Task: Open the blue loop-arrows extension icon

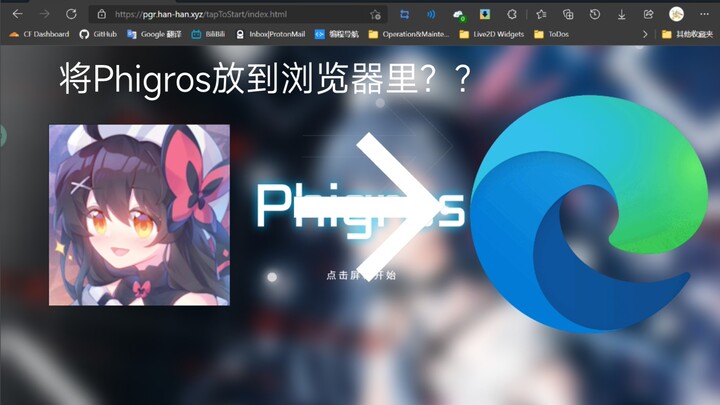Action: click(405, 15)
